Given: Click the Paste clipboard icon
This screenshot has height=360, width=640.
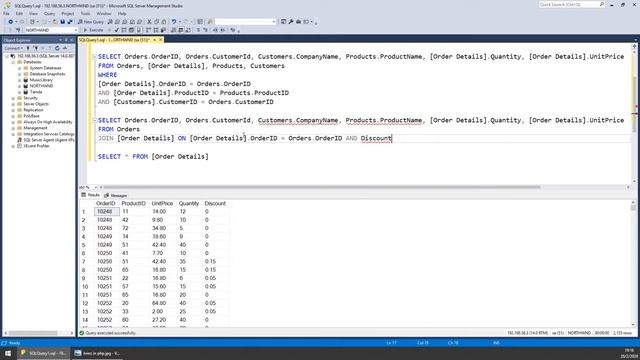Looking at the screenshot, I should tap(164, 22).
